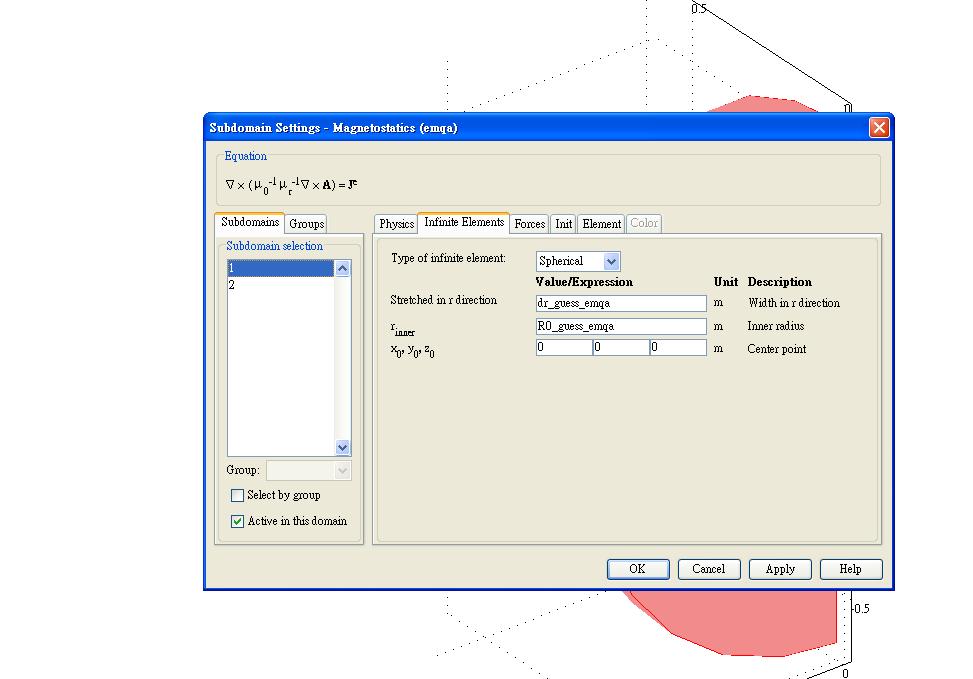Open Help for subdomain settings
This screenshot has height=679, width=973.
pyautogui.click(x=850, y=569)
